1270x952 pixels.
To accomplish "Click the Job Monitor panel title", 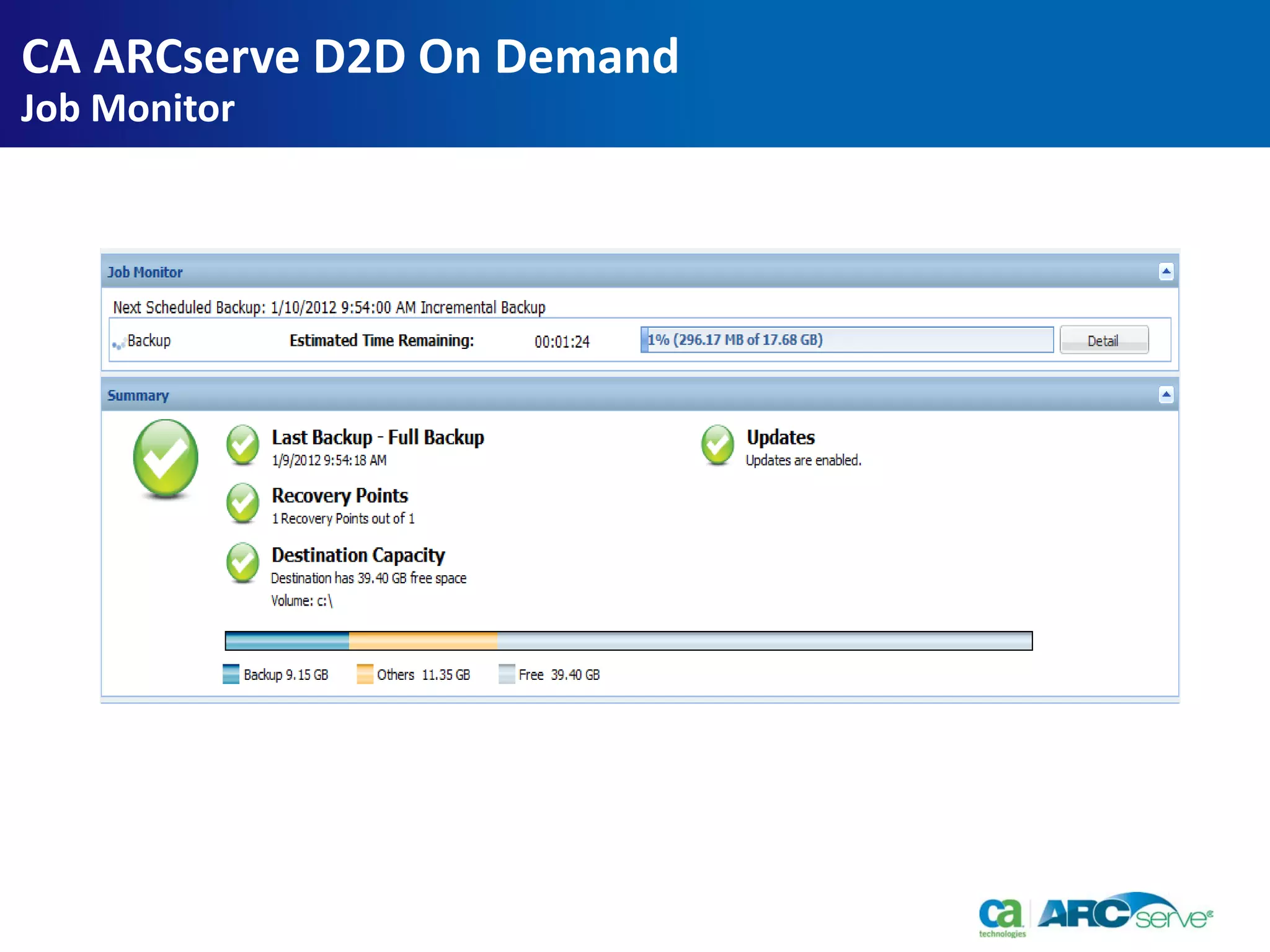I will [145, 272].
